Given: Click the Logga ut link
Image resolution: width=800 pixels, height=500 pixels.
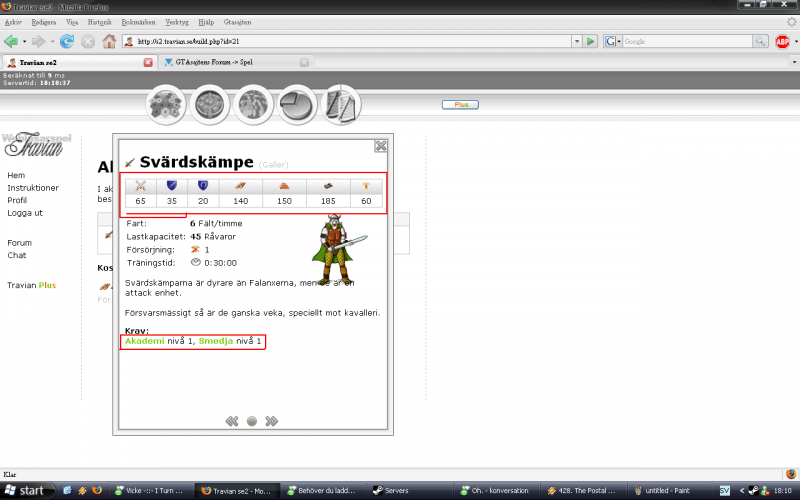Looking at the screenshot, I should [25, 213].
